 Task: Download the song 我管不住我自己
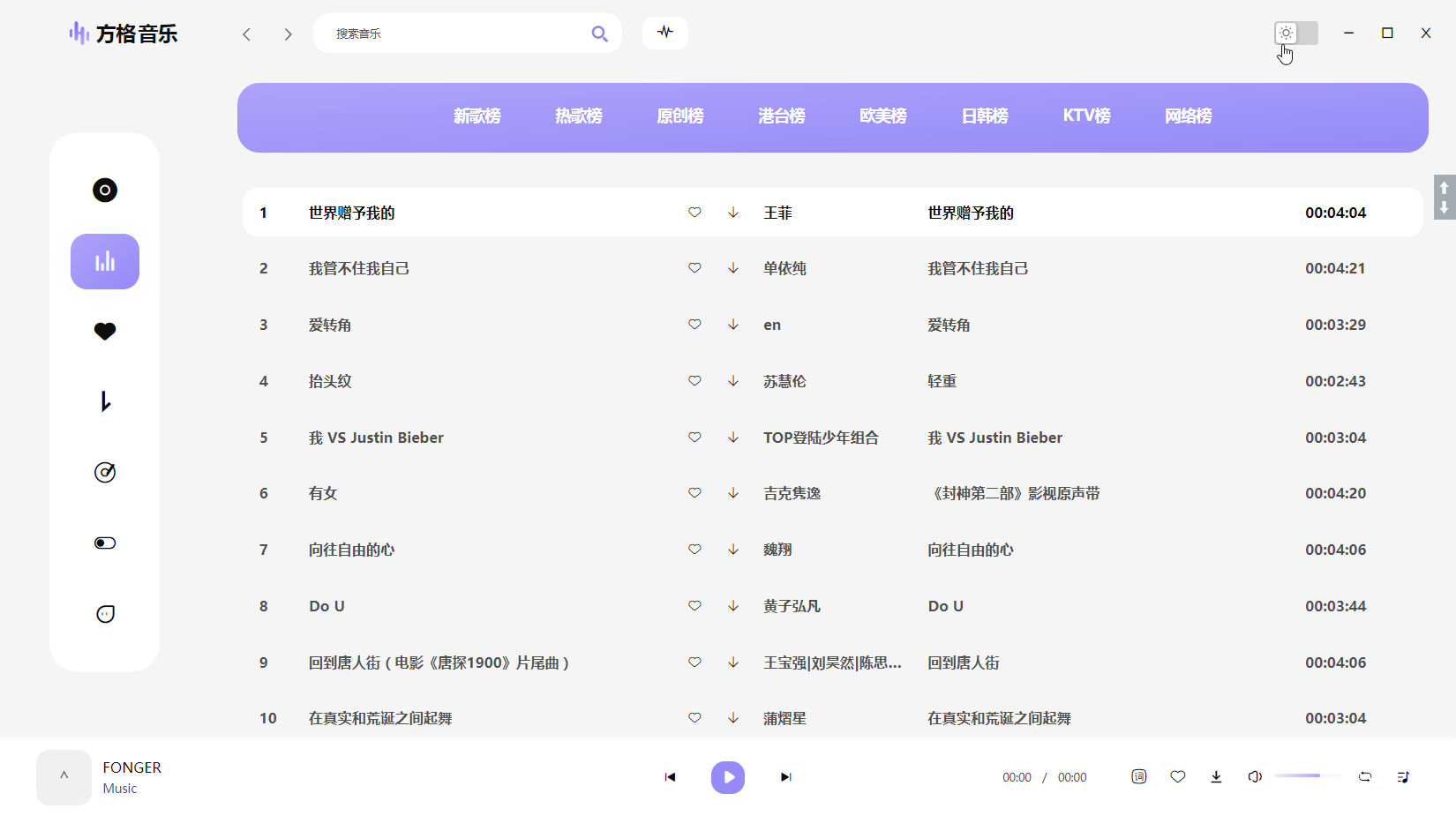click(733, 268)
